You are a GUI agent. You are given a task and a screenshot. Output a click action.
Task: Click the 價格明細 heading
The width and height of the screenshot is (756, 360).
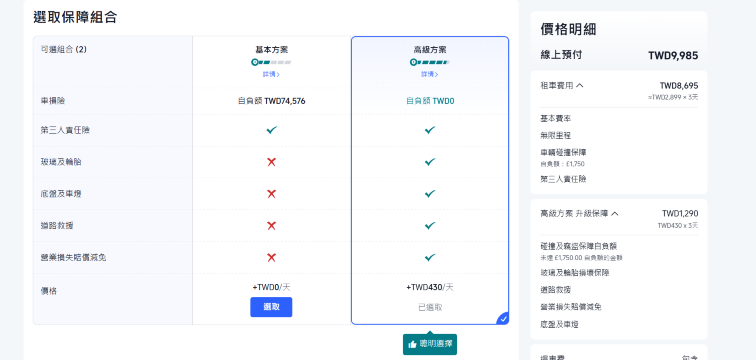[x=568, y=29]
